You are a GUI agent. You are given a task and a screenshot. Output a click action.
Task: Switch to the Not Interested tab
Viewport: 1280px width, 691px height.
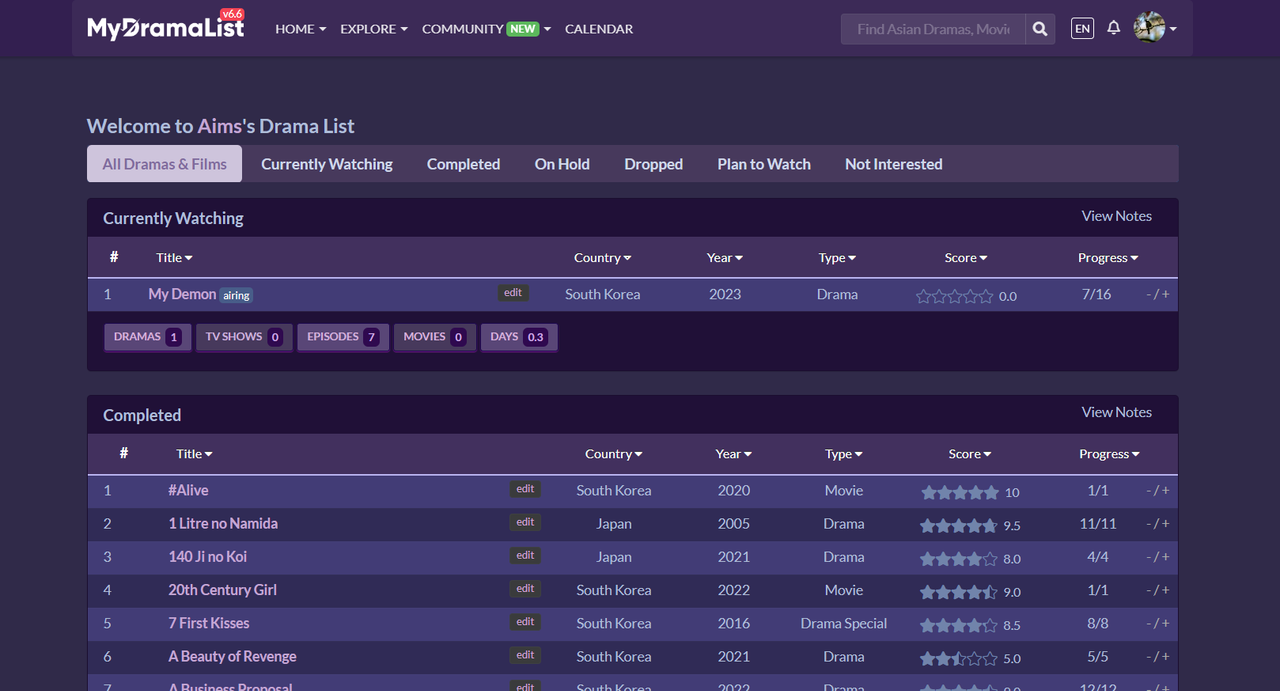click(894, 164)
